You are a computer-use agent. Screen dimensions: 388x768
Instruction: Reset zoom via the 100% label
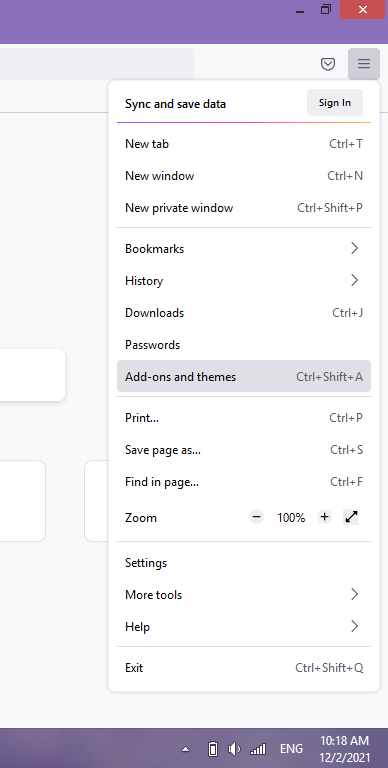coord(291,518)
